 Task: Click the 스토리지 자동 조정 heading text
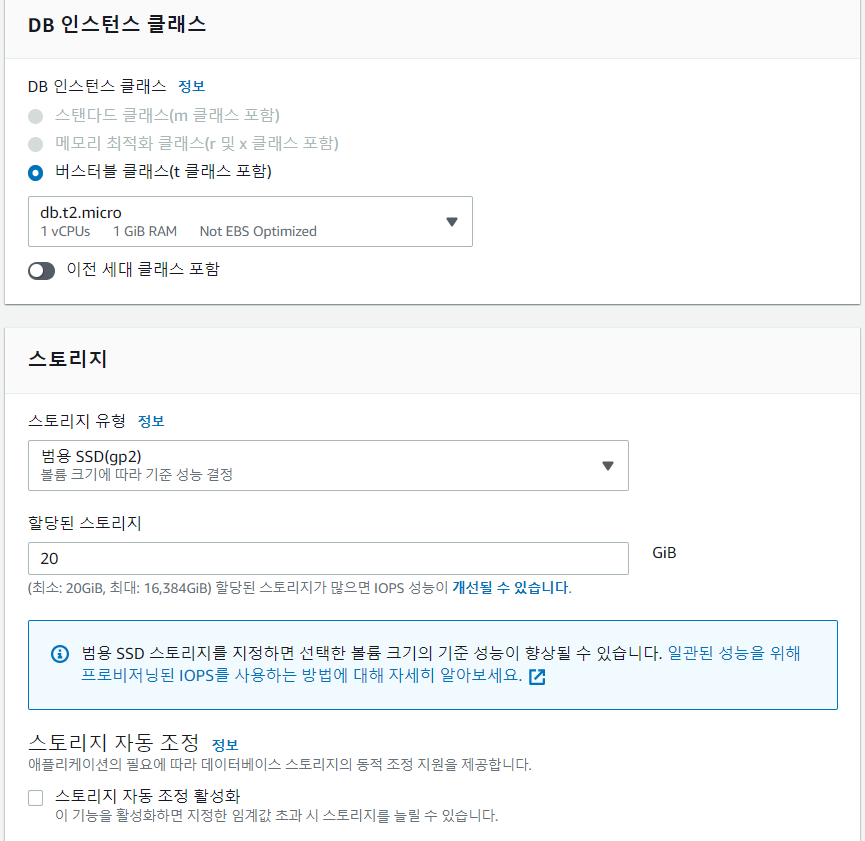point(113,742)
